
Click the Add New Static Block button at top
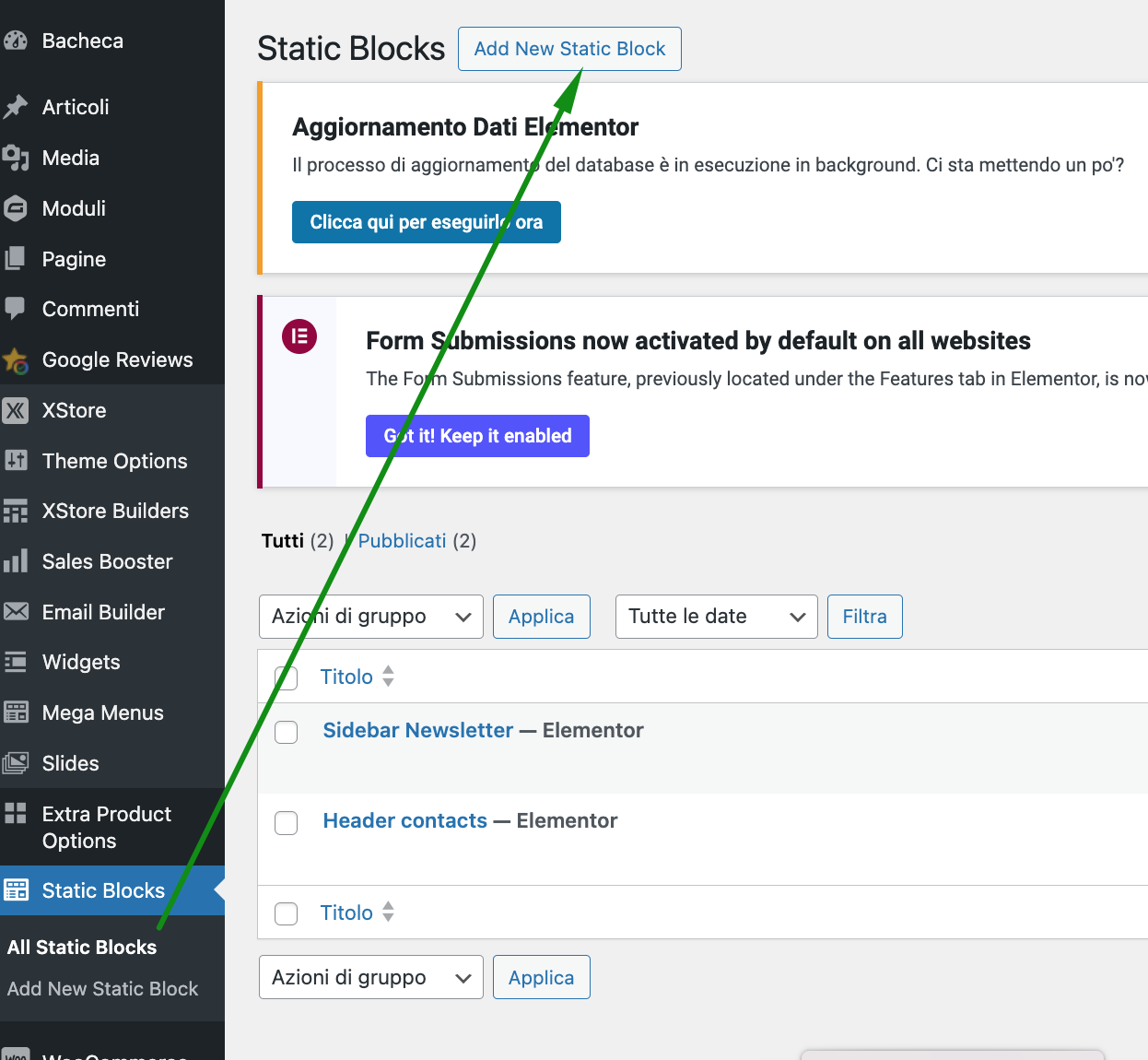(569, 49)
